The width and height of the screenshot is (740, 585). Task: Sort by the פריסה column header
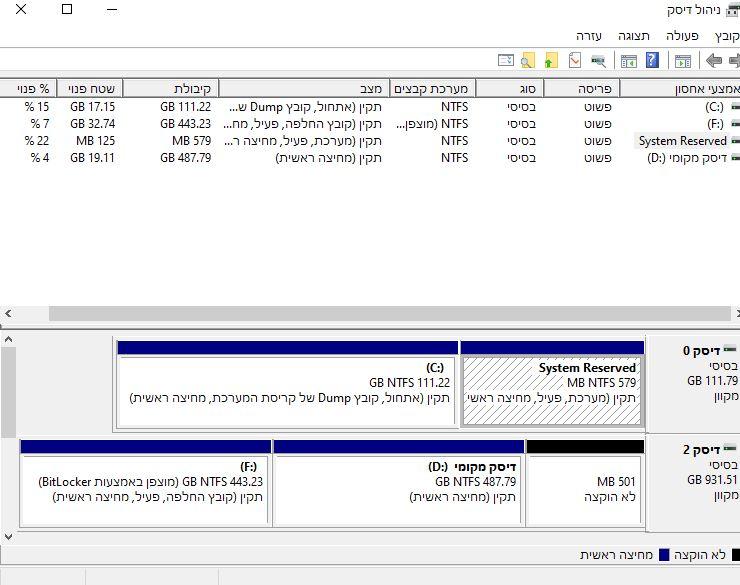pos(581,88)
